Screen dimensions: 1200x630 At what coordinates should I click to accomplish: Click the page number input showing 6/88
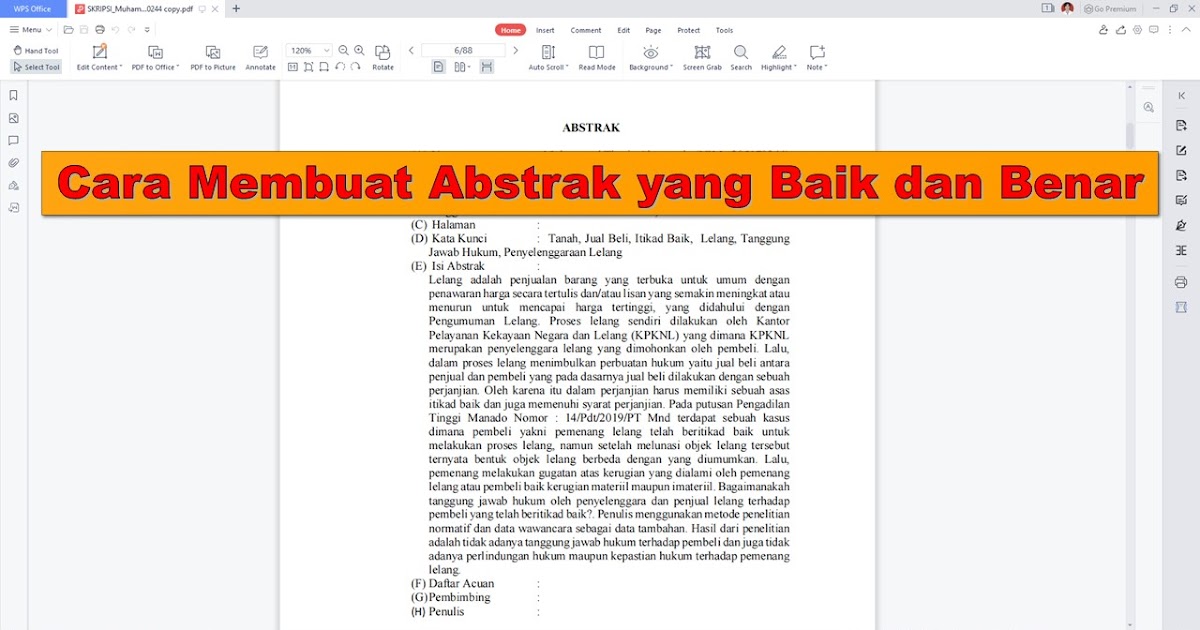pos(463,47)
